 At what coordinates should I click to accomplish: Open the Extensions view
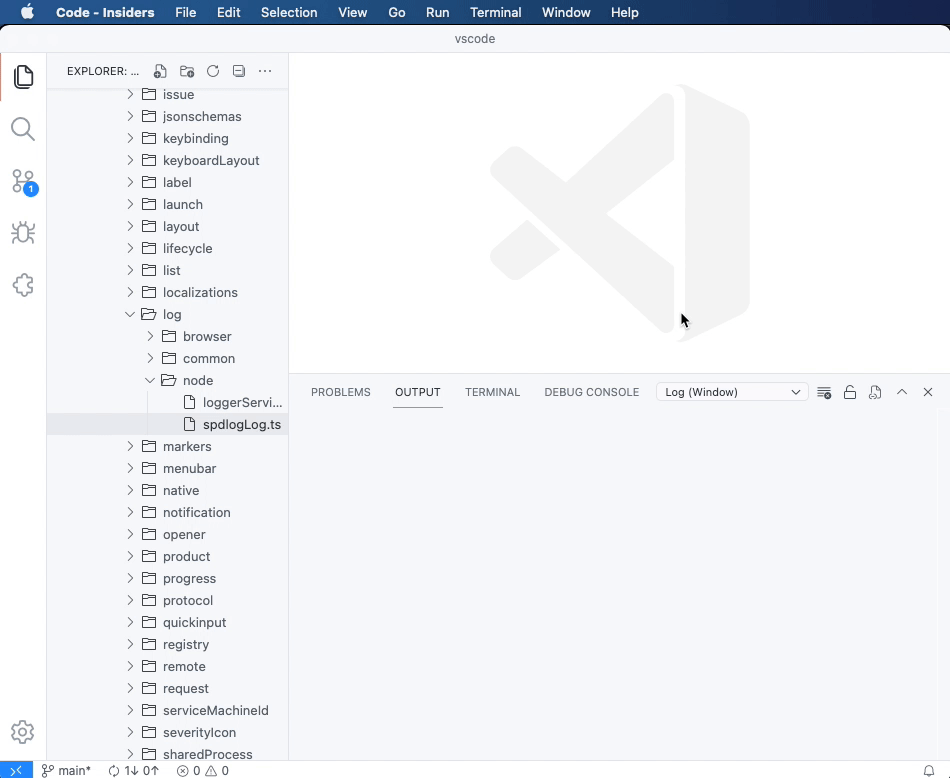(23, 285)
